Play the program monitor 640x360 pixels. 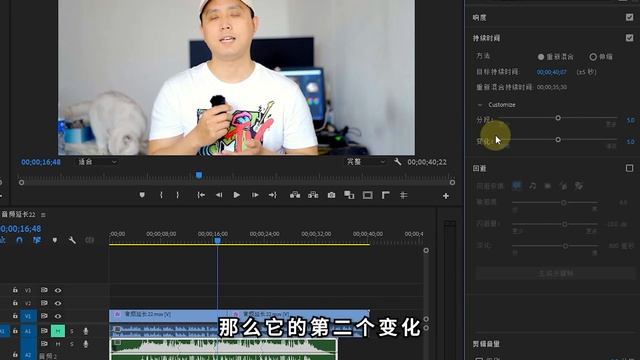pos(237,195)
